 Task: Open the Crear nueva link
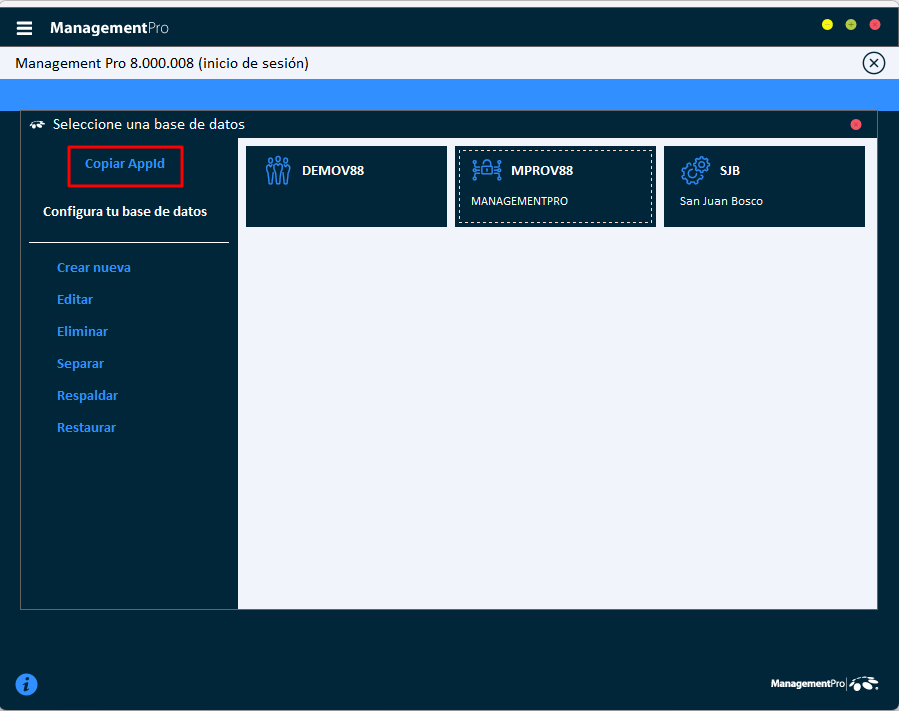tap(93, 267)
